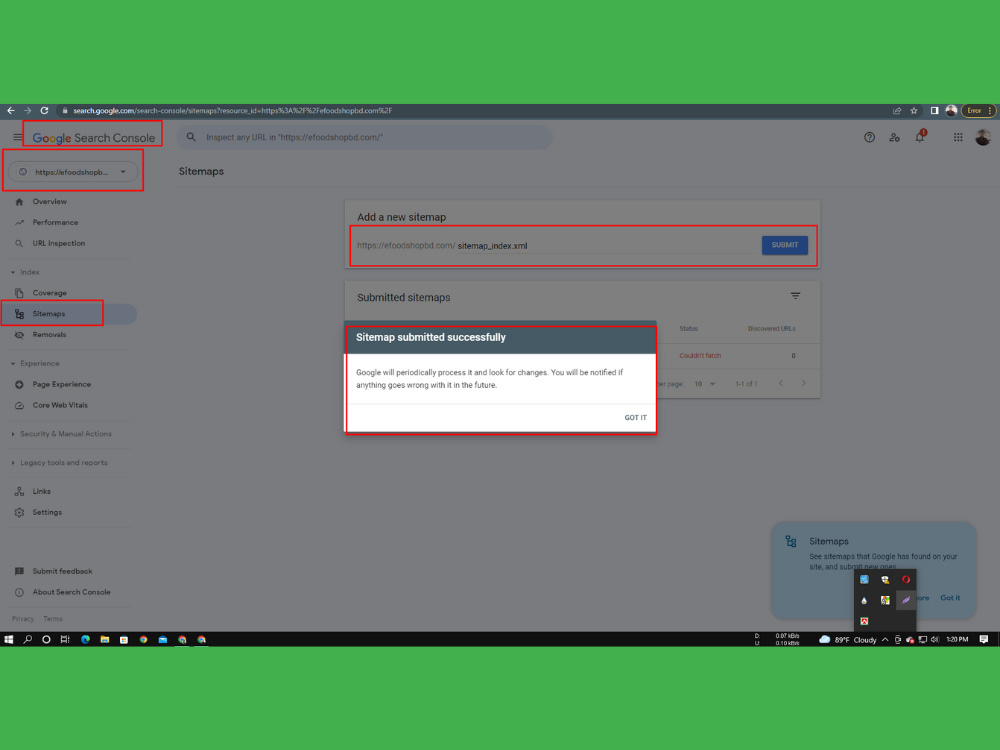Viewport: 1000px width, 750px height.
Task: Click the weather 89°F Cloudy widget
Action: tap(848, 640)
